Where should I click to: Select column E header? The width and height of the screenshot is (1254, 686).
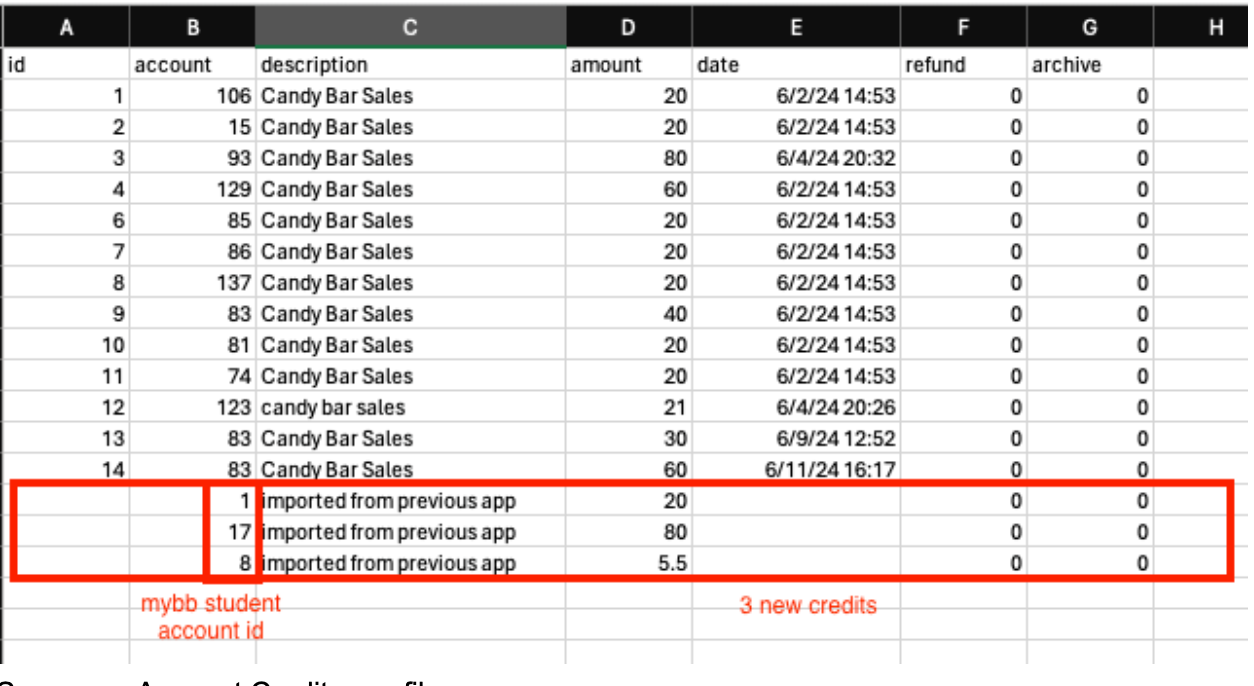pyautogui.click(x=796, y=27)
